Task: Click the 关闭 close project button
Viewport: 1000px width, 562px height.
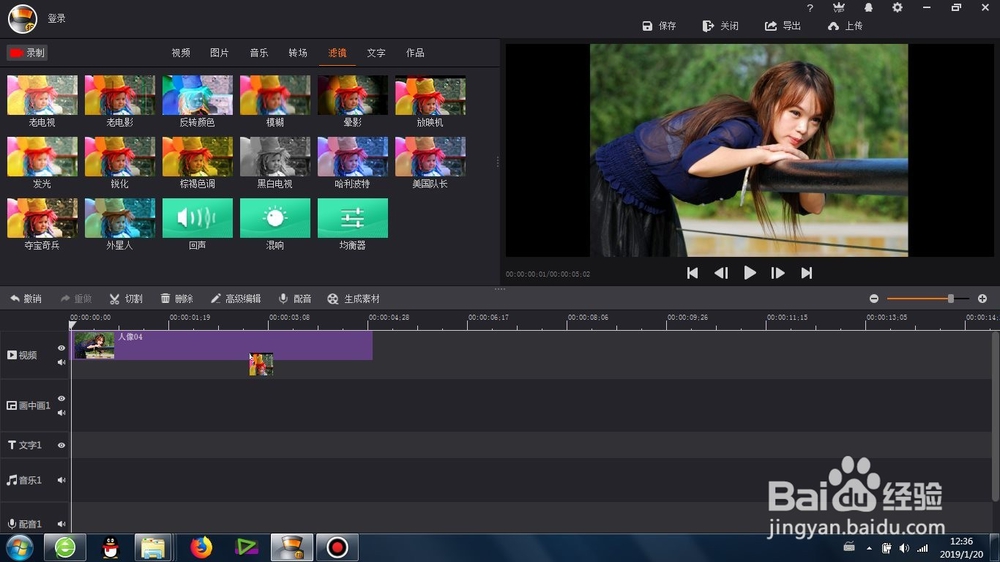Action: pyautogui.click(x=721, y=26)
